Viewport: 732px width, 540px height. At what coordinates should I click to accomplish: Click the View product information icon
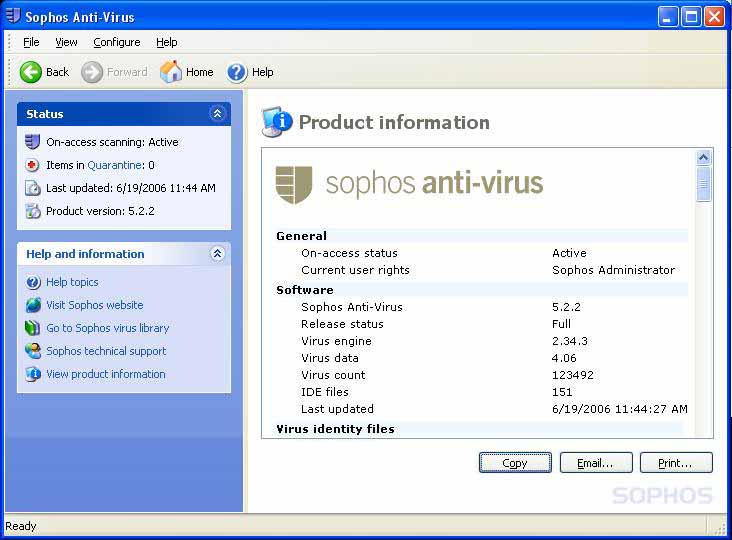pyautogui.click(x=33, y=374)
